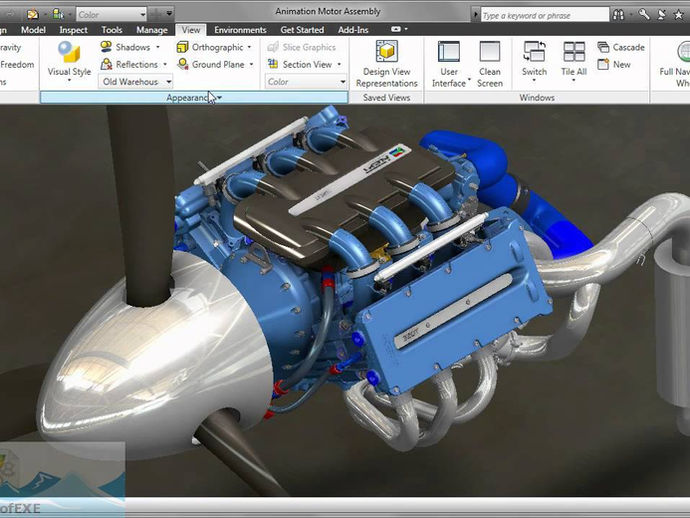Click the Reflections label

(x=137, y=64)
